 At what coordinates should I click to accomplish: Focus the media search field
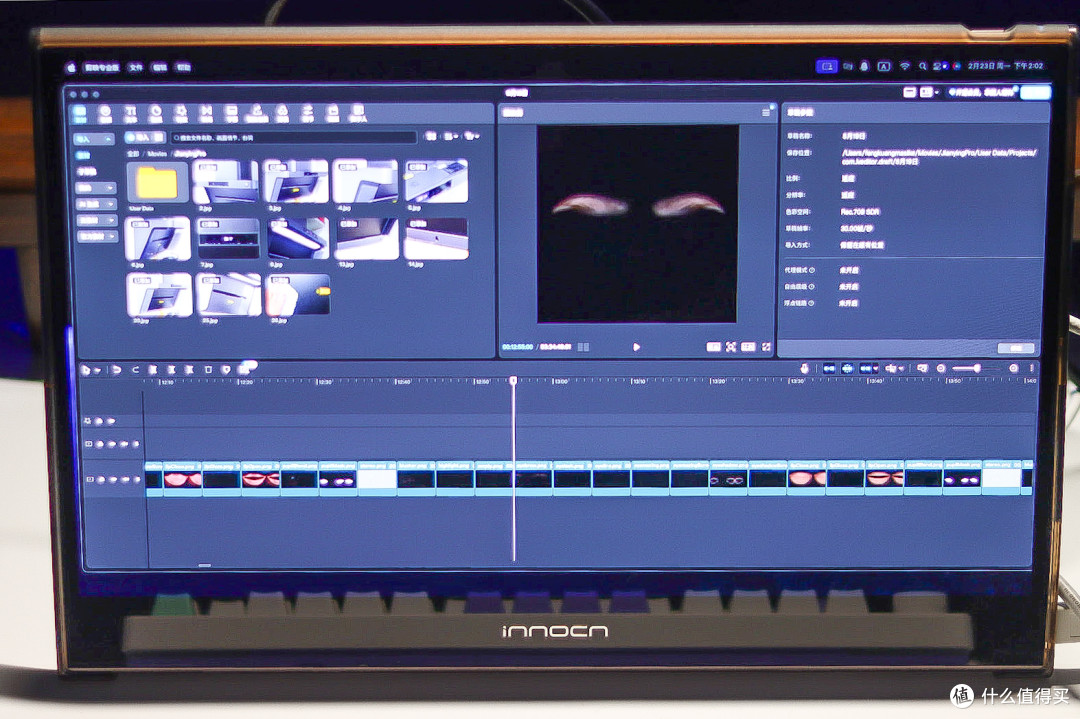[x=294, y=138]
